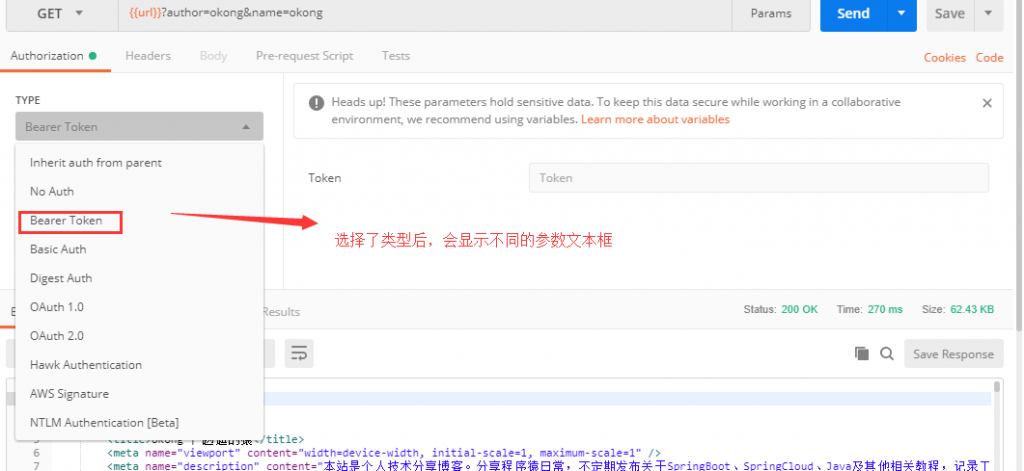Click the blue Send button
The image size is (1024, 471).
(x=854, y=13)
